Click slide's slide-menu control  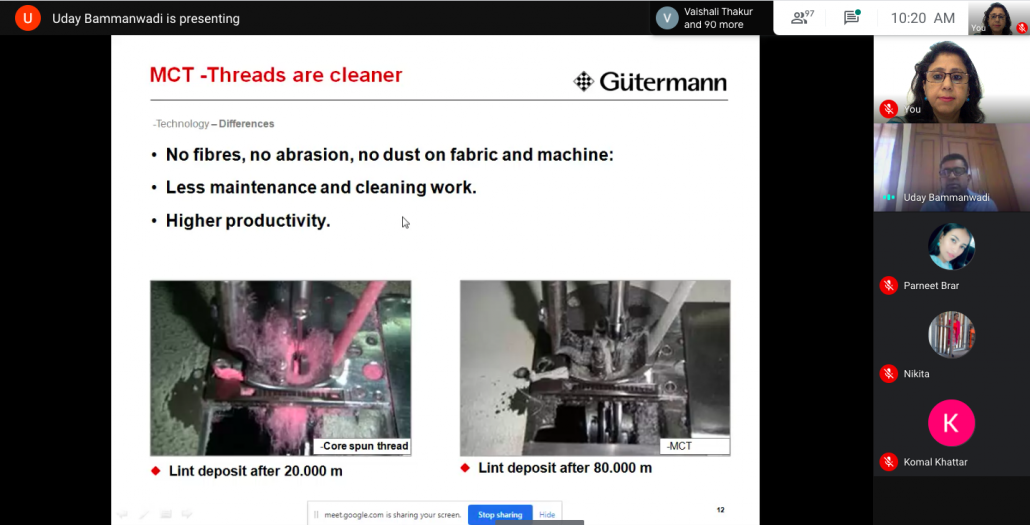(x=166, y=514)
